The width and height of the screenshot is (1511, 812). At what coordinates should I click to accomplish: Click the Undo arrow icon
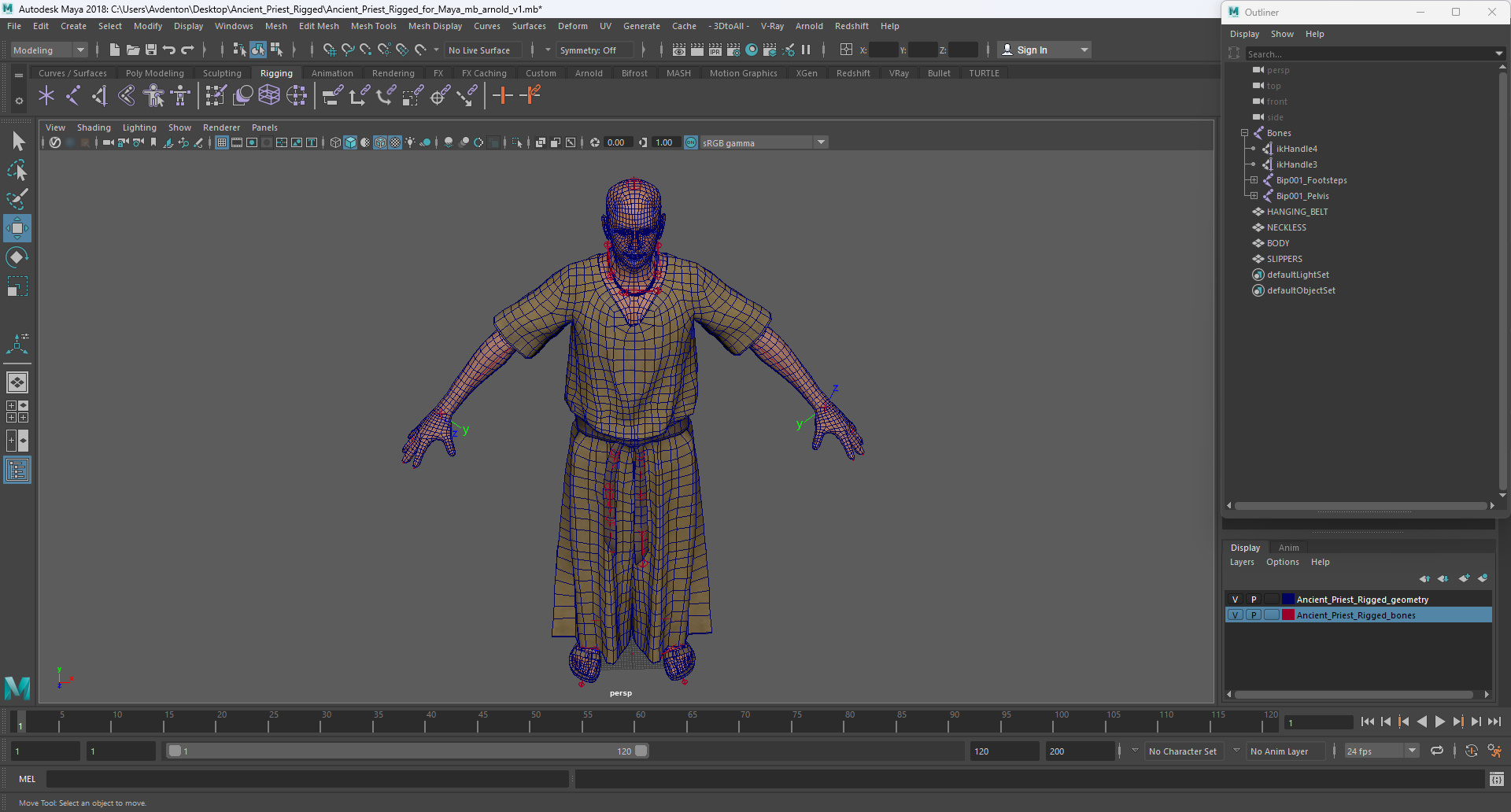[169, 50]
